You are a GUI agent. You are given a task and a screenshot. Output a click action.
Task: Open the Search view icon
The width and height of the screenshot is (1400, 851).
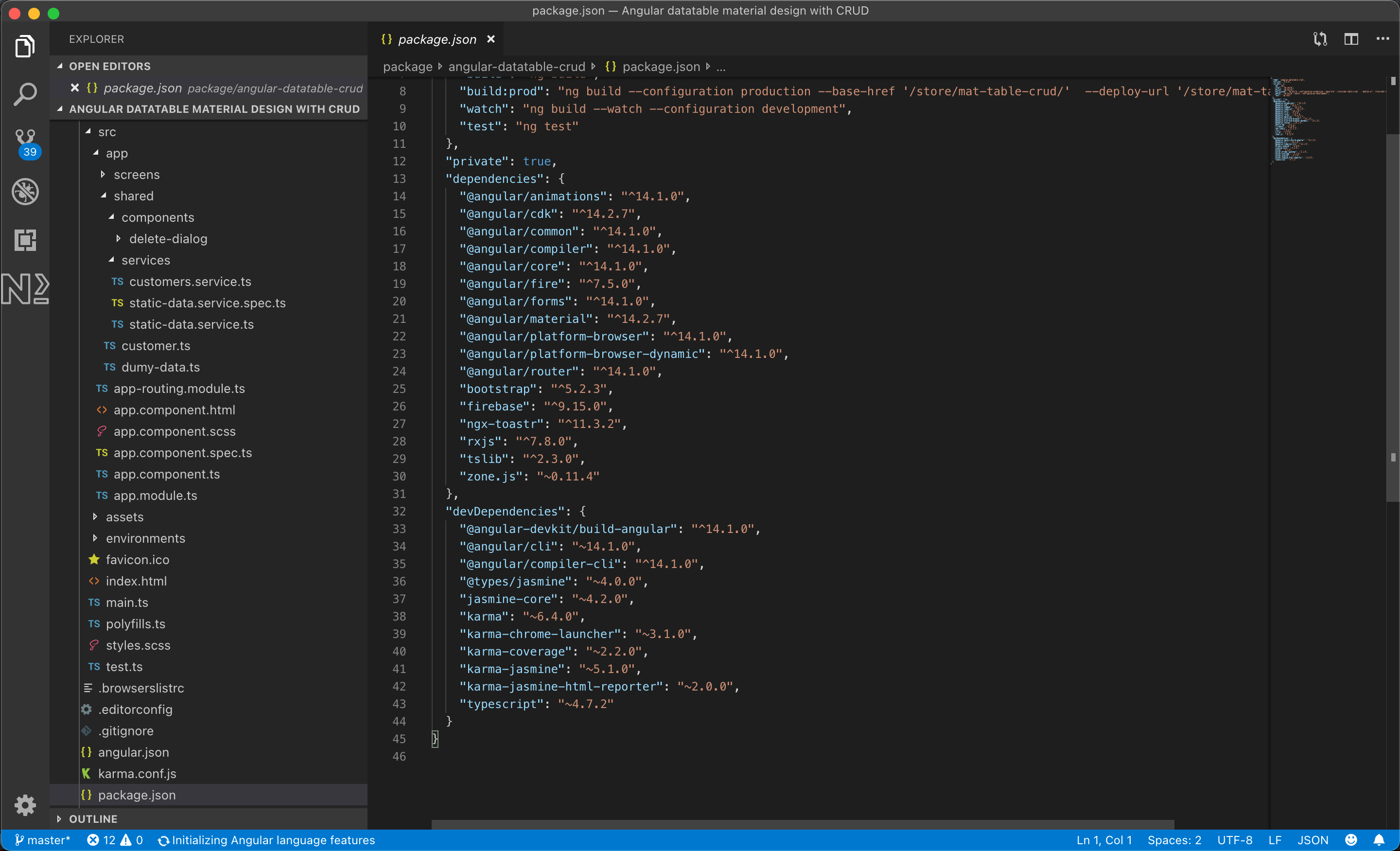(25, 94)
